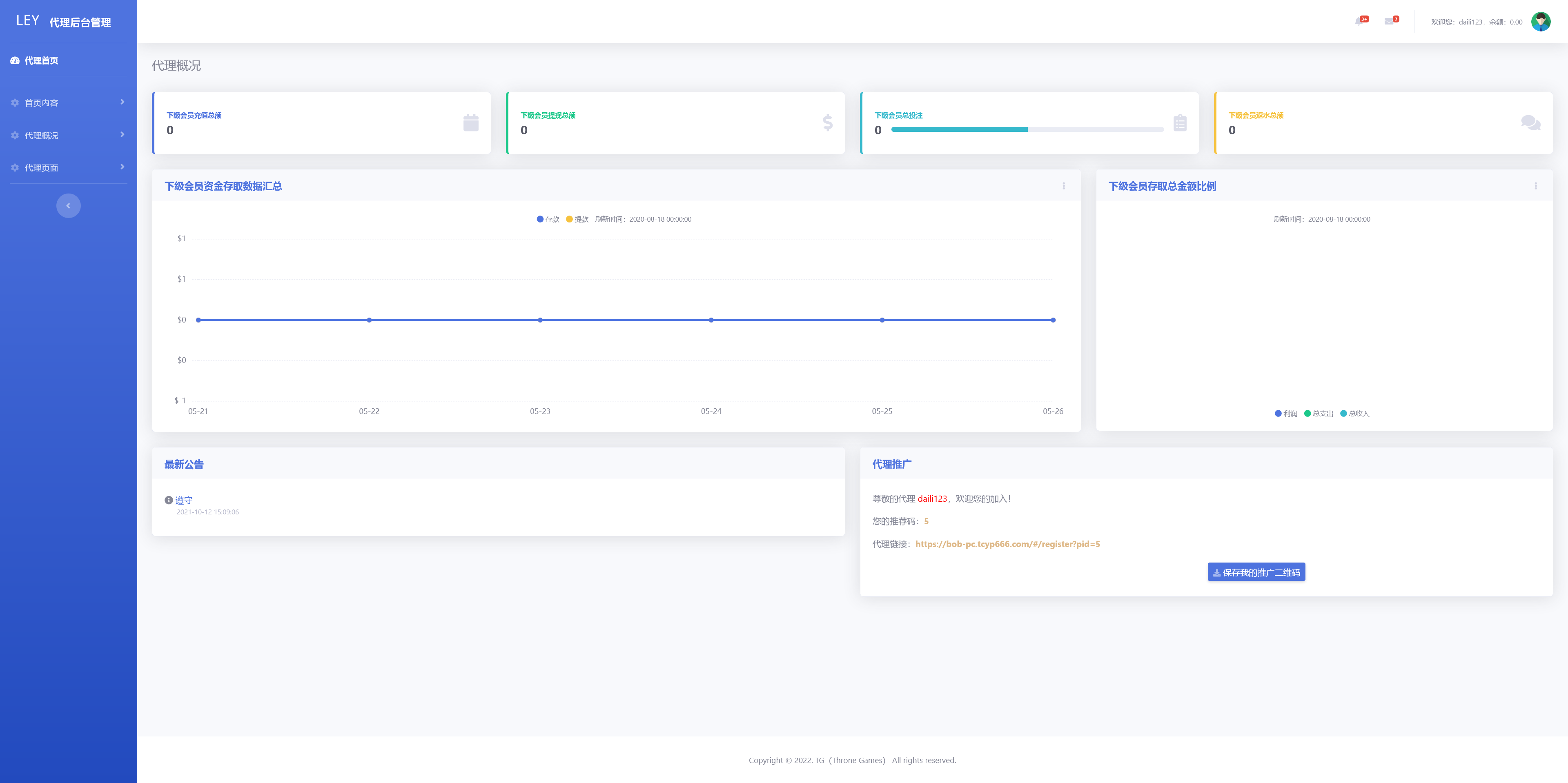Go to 代理首页 in sidebar

point(41,60)
